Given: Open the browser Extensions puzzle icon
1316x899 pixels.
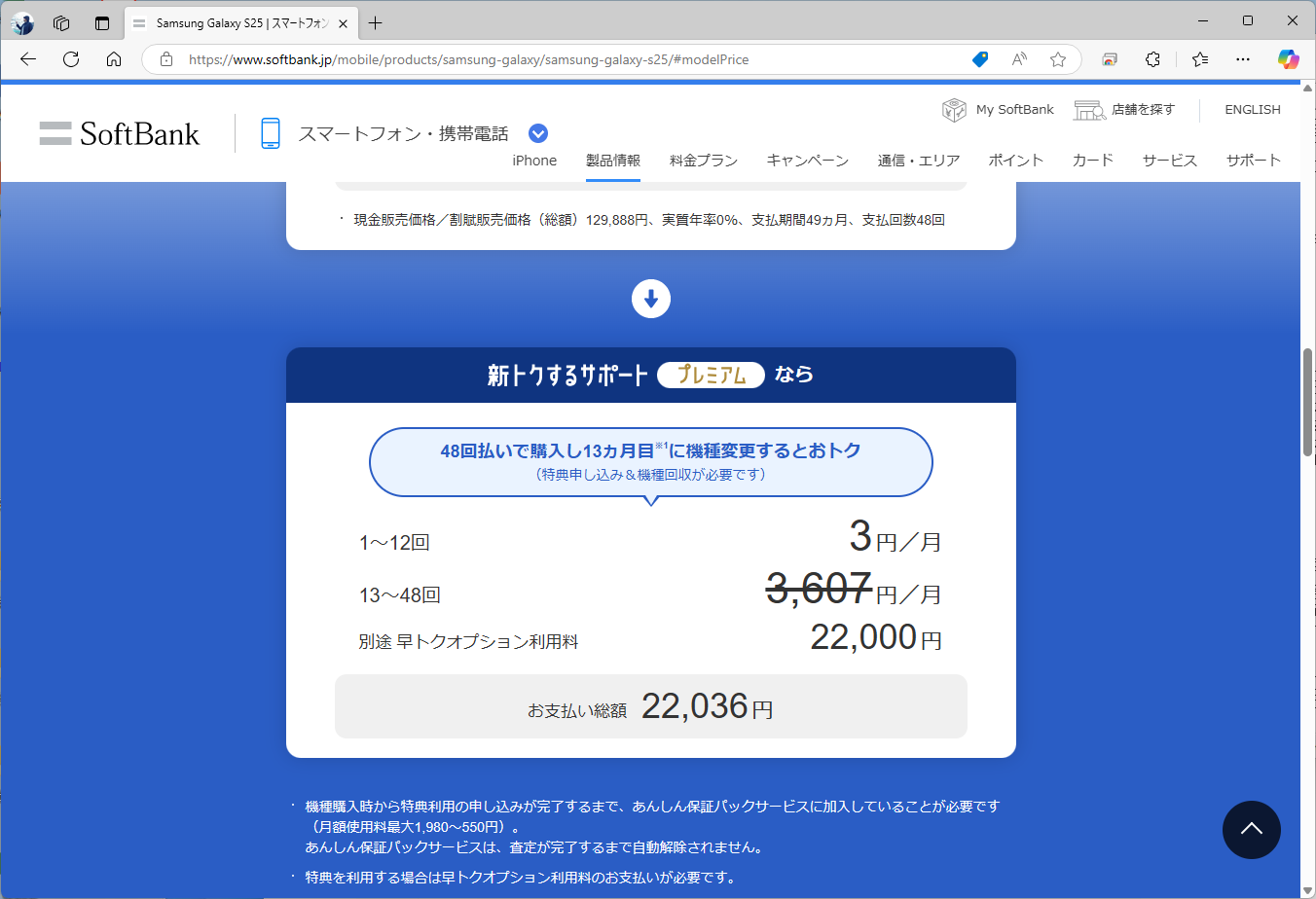Looking at the screenshot, I should pos(1152,59).
